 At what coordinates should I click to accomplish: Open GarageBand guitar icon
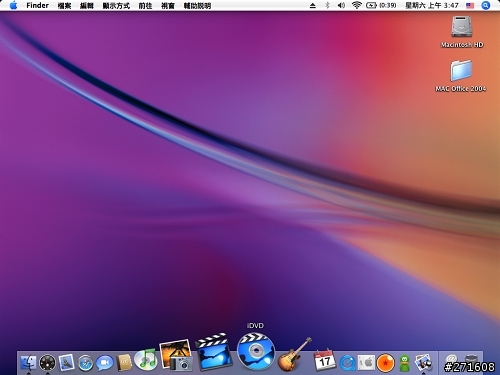(294, 354)
